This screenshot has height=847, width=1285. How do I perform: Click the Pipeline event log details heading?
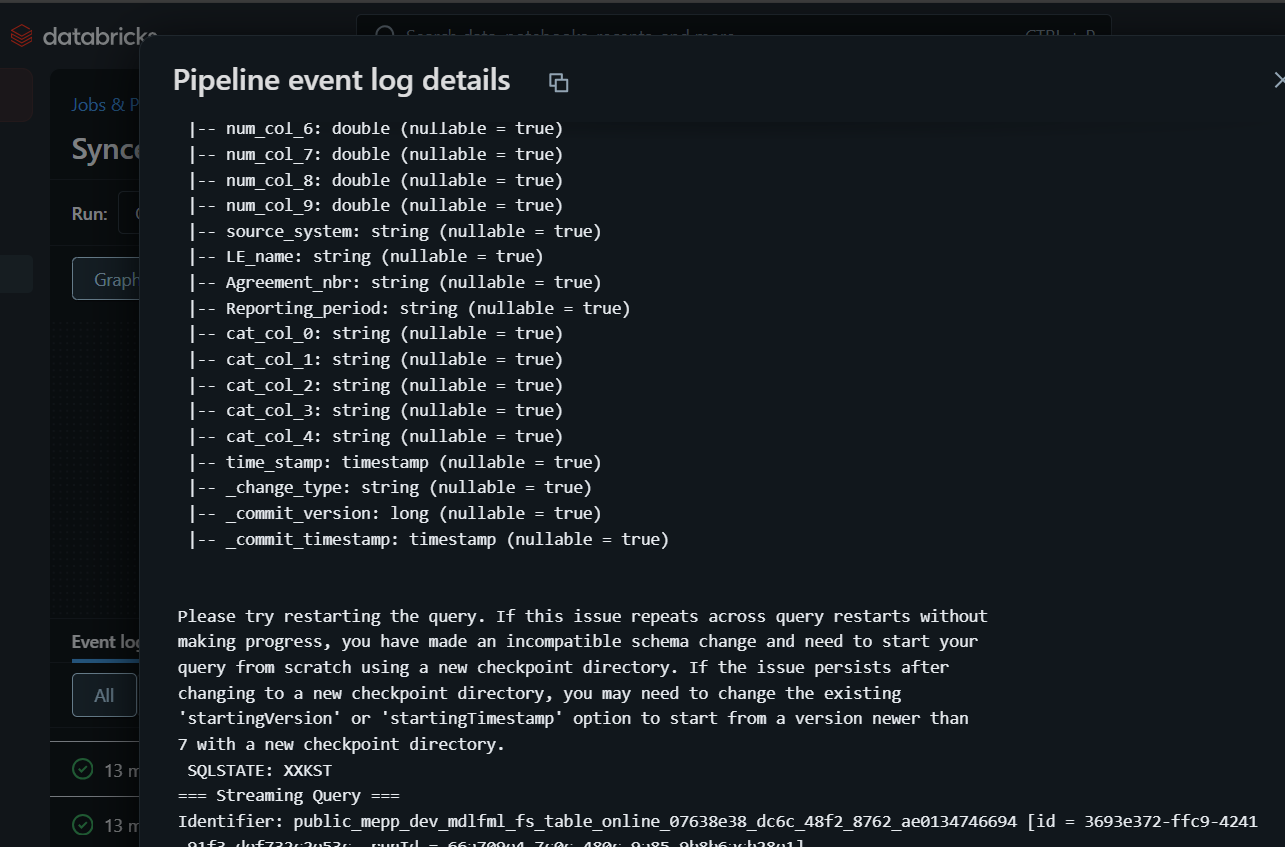341,80
